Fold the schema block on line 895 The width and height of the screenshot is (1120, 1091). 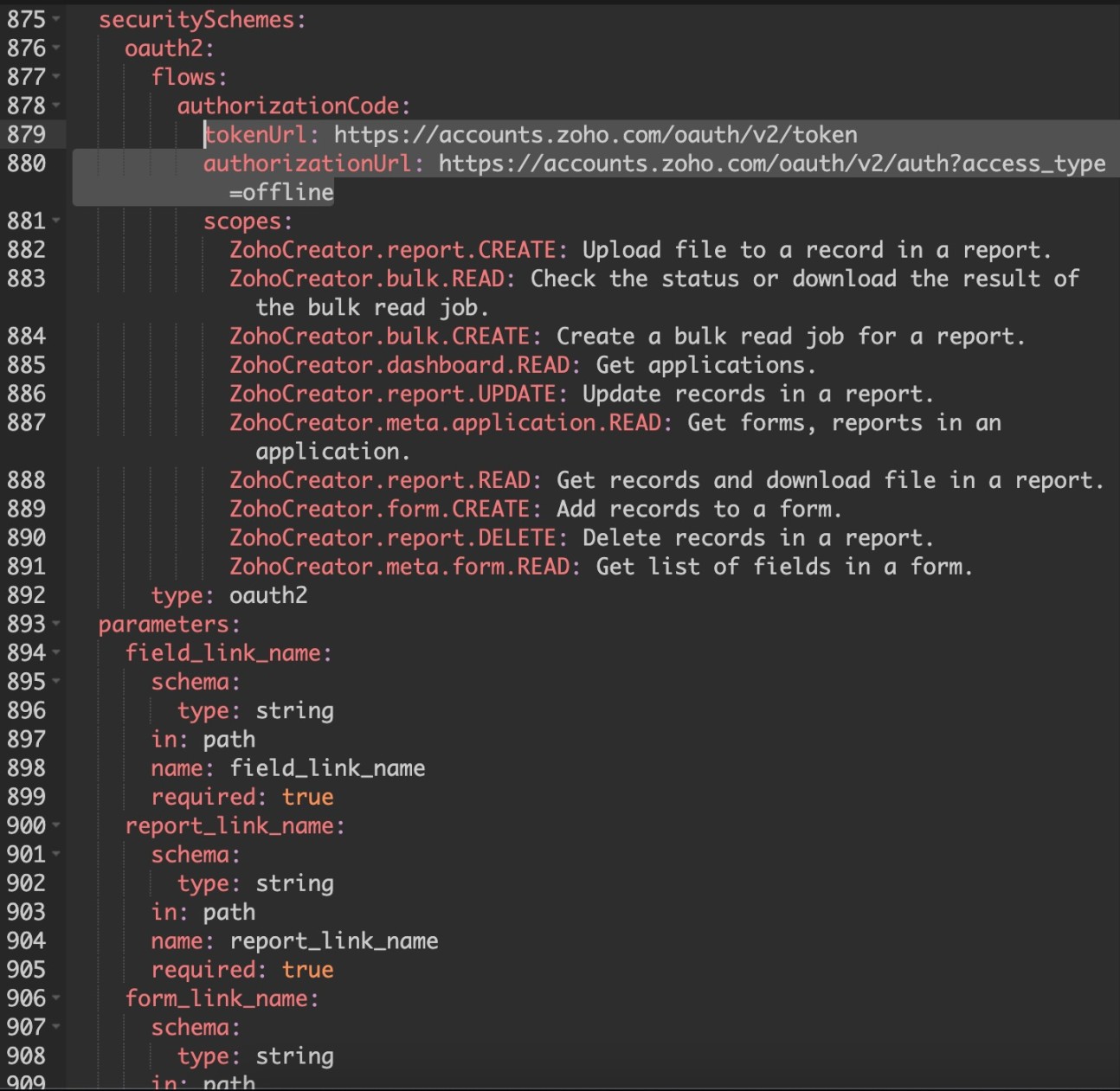click(56, 681)
